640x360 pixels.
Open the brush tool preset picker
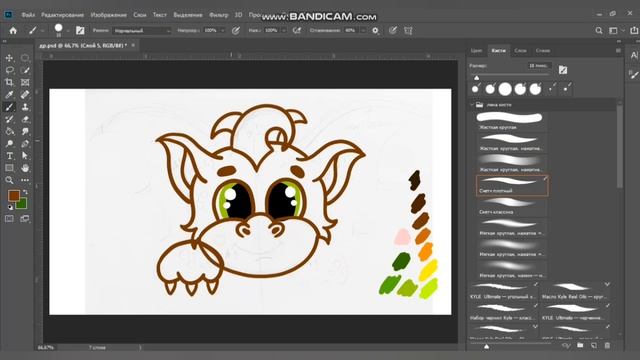(33, 31)
